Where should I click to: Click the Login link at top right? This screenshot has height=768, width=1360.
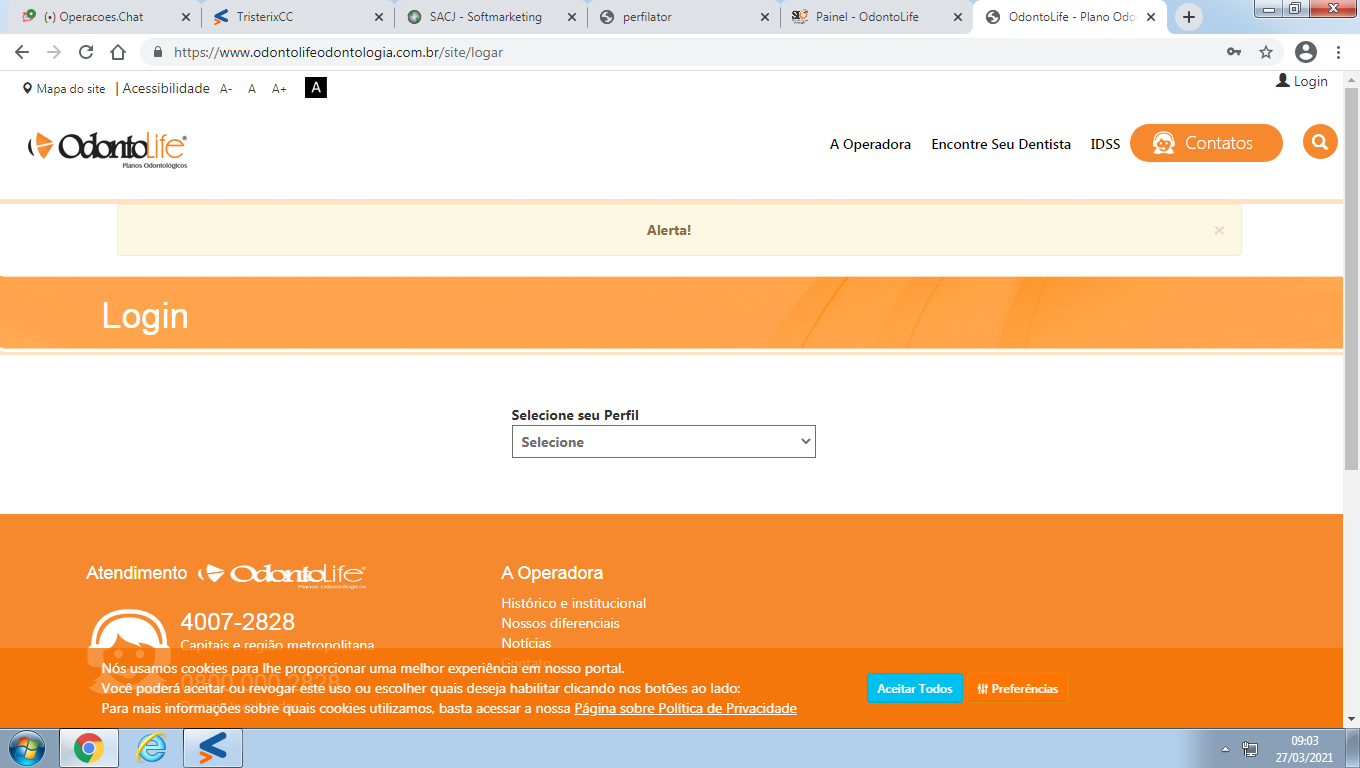(1302, 81)
